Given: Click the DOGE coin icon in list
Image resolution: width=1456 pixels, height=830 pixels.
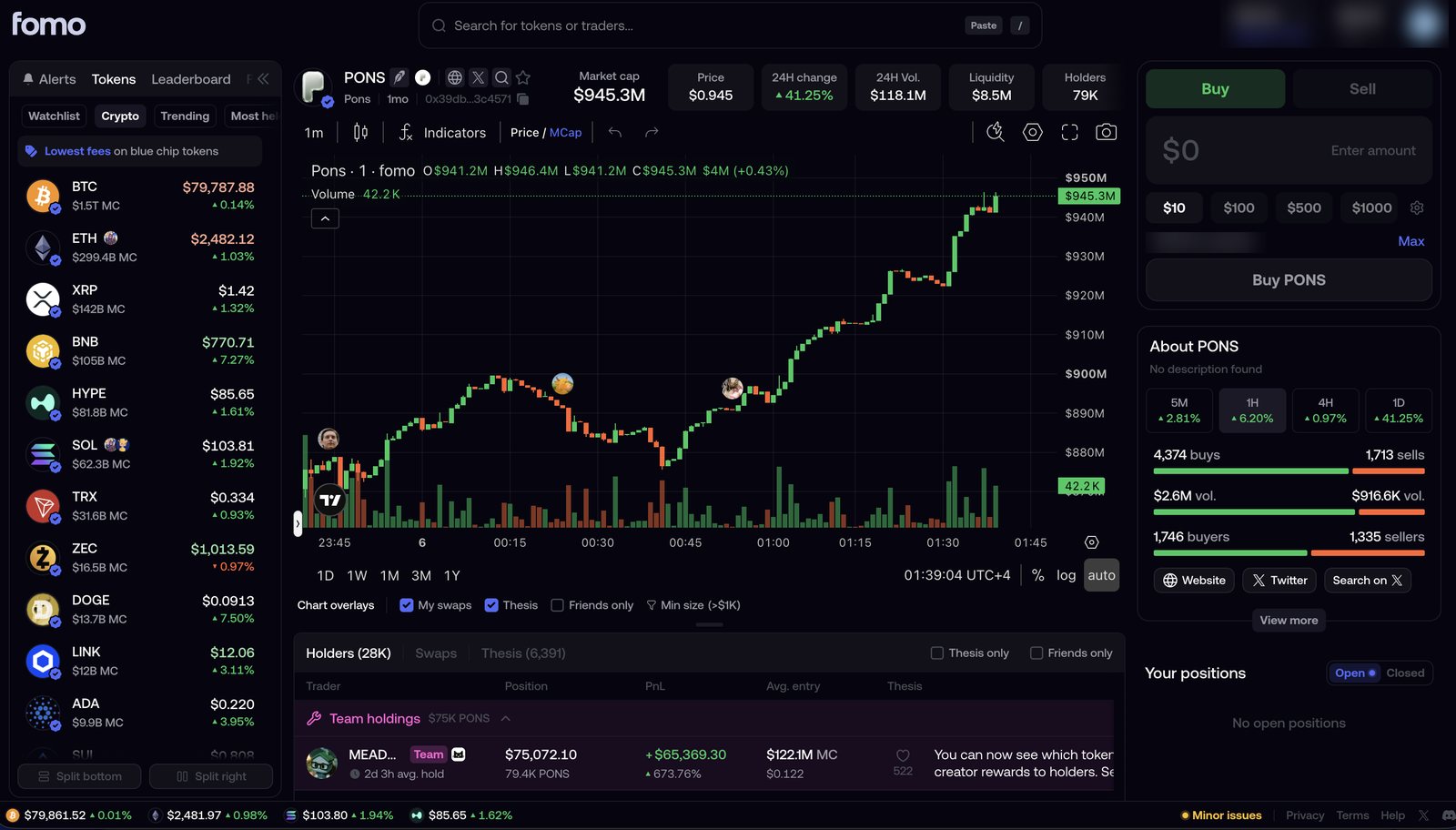Looking at the screenshot, I should (43, 609).
